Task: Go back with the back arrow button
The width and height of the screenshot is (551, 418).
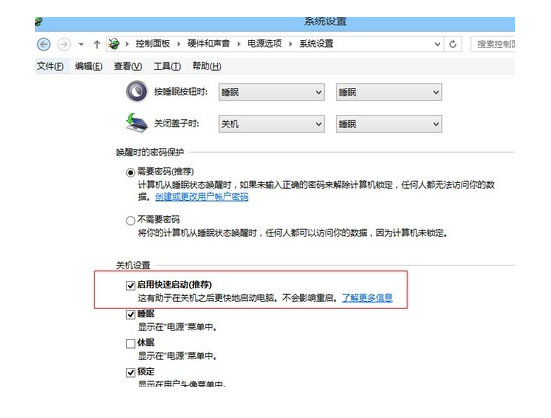Action: [x=44, y=44]
